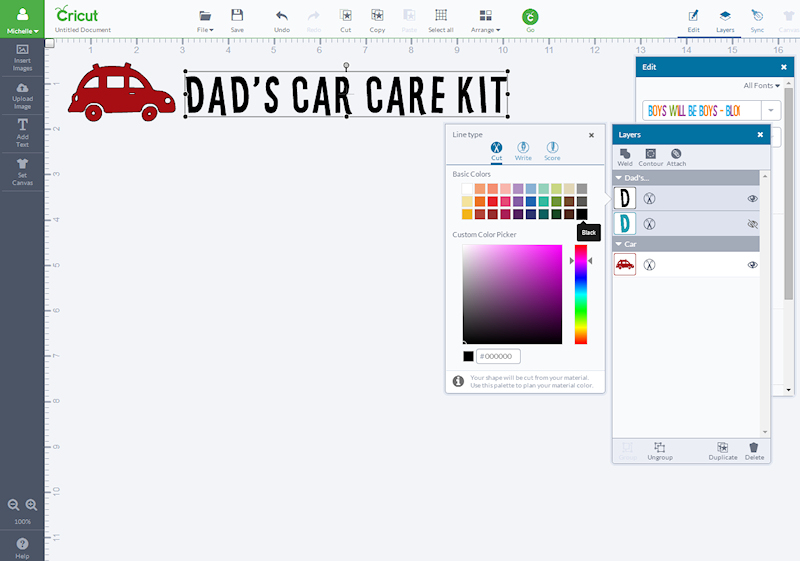
Task: Open the Edit panel tab
Action: pos(693,21)
